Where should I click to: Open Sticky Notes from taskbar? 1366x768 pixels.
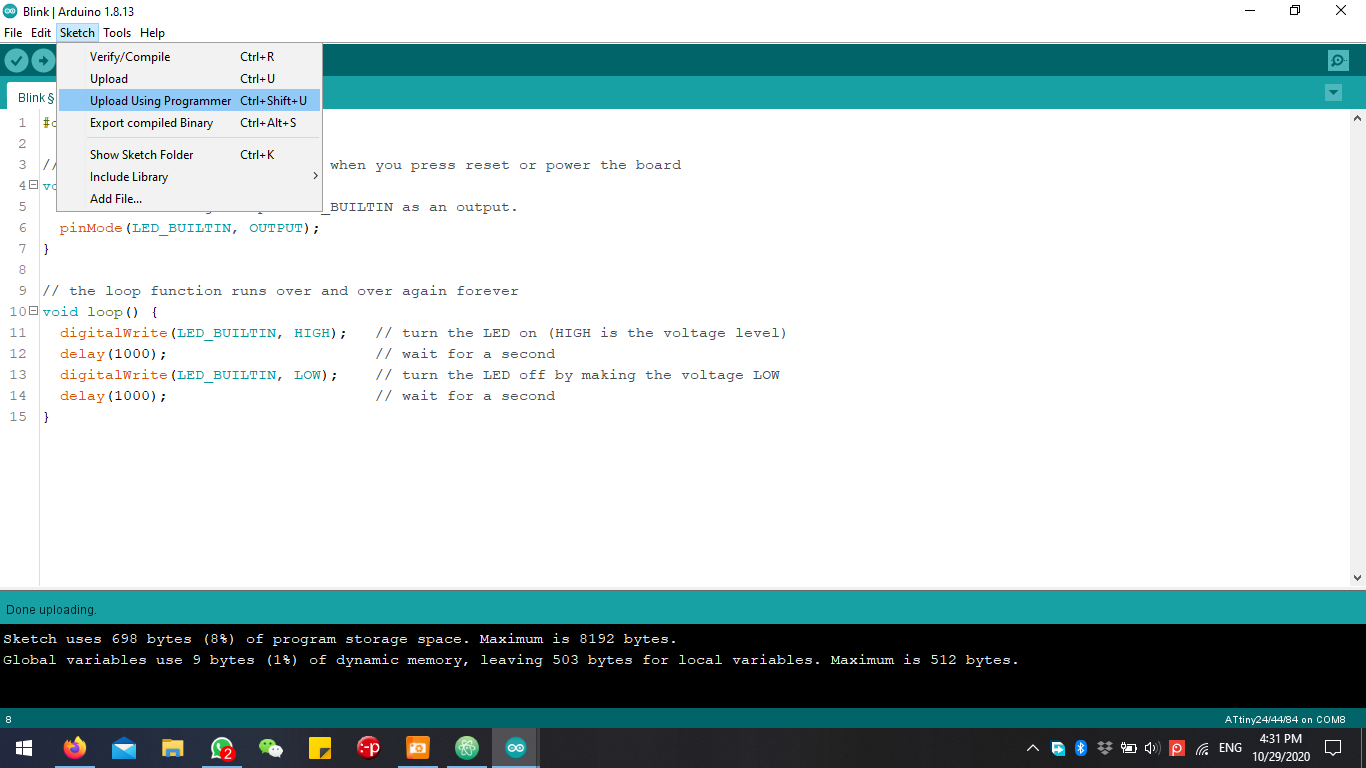320,748
